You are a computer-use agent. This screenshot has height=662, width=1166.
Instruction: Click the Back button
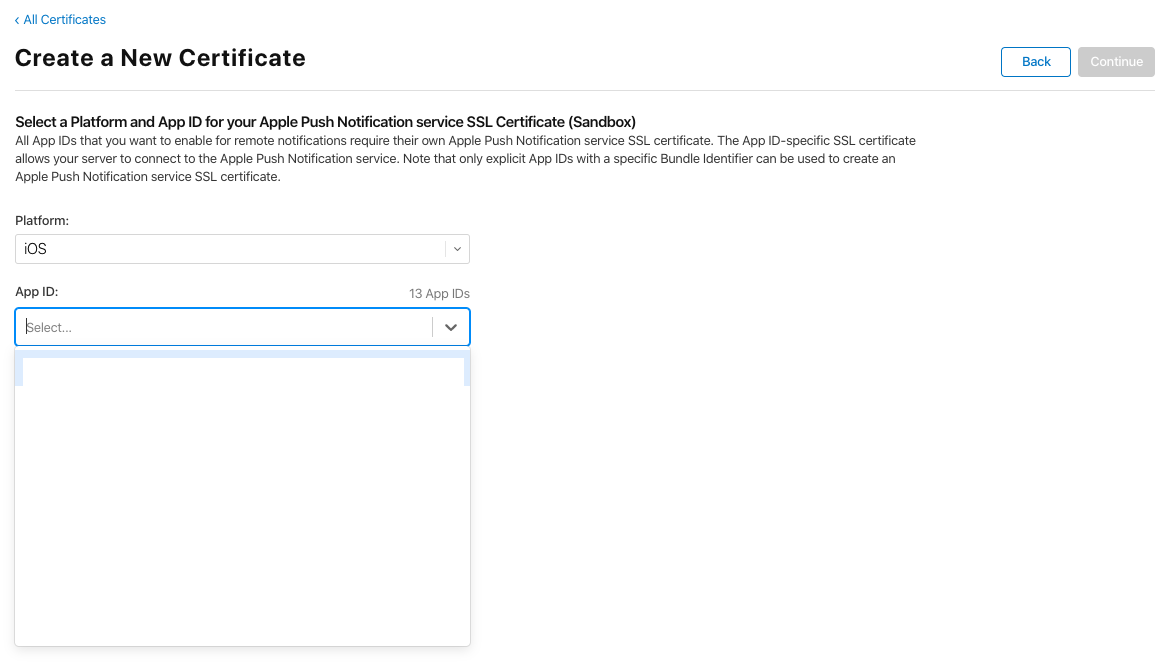point(1035,62)
